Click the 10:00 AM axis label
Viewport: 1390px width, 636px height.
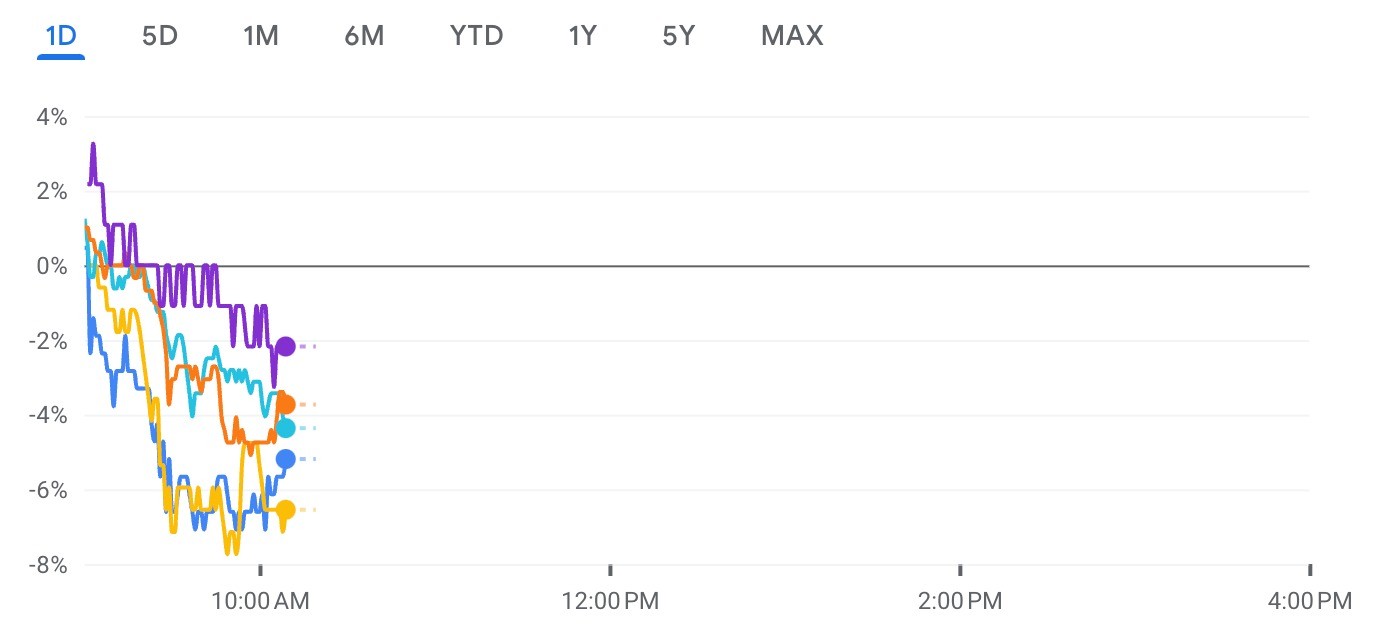coord(259,601)
